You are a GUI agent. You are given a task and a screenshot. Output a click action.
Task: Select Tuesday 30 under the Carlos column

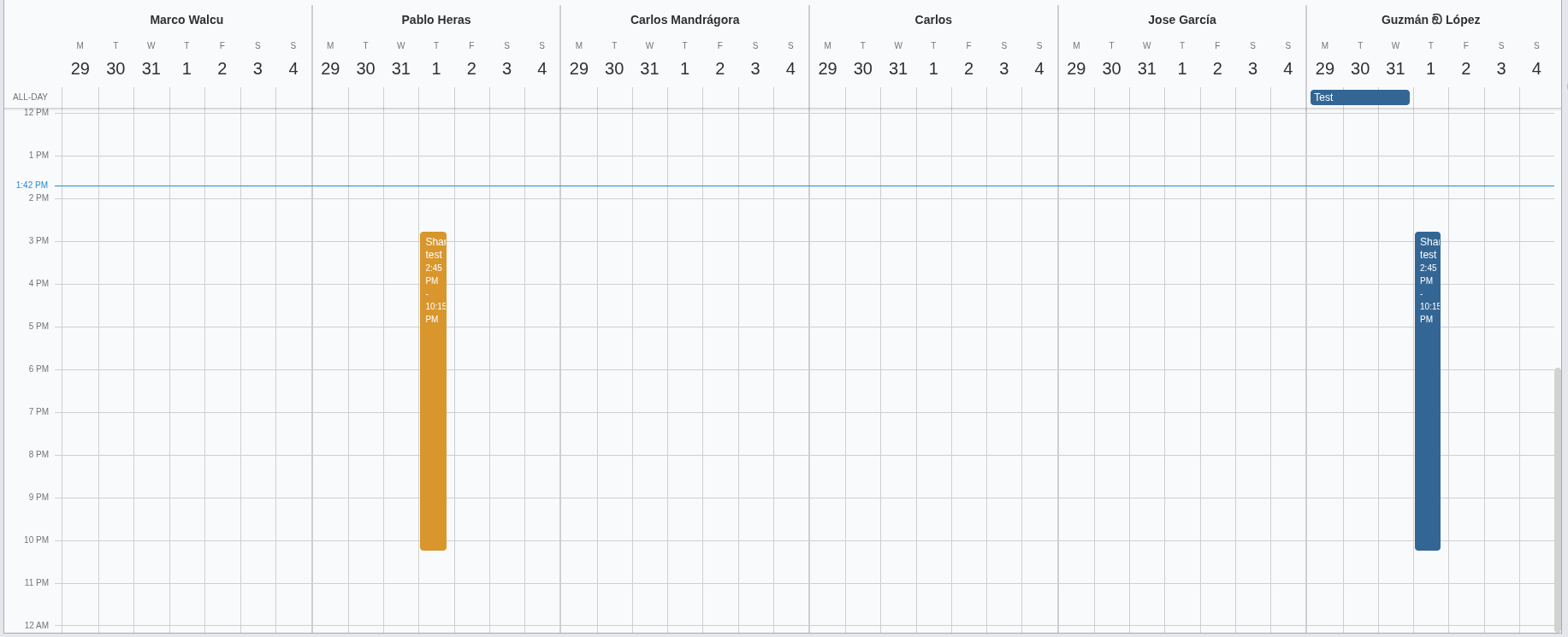pyautogui.click(x=862, y=68)
